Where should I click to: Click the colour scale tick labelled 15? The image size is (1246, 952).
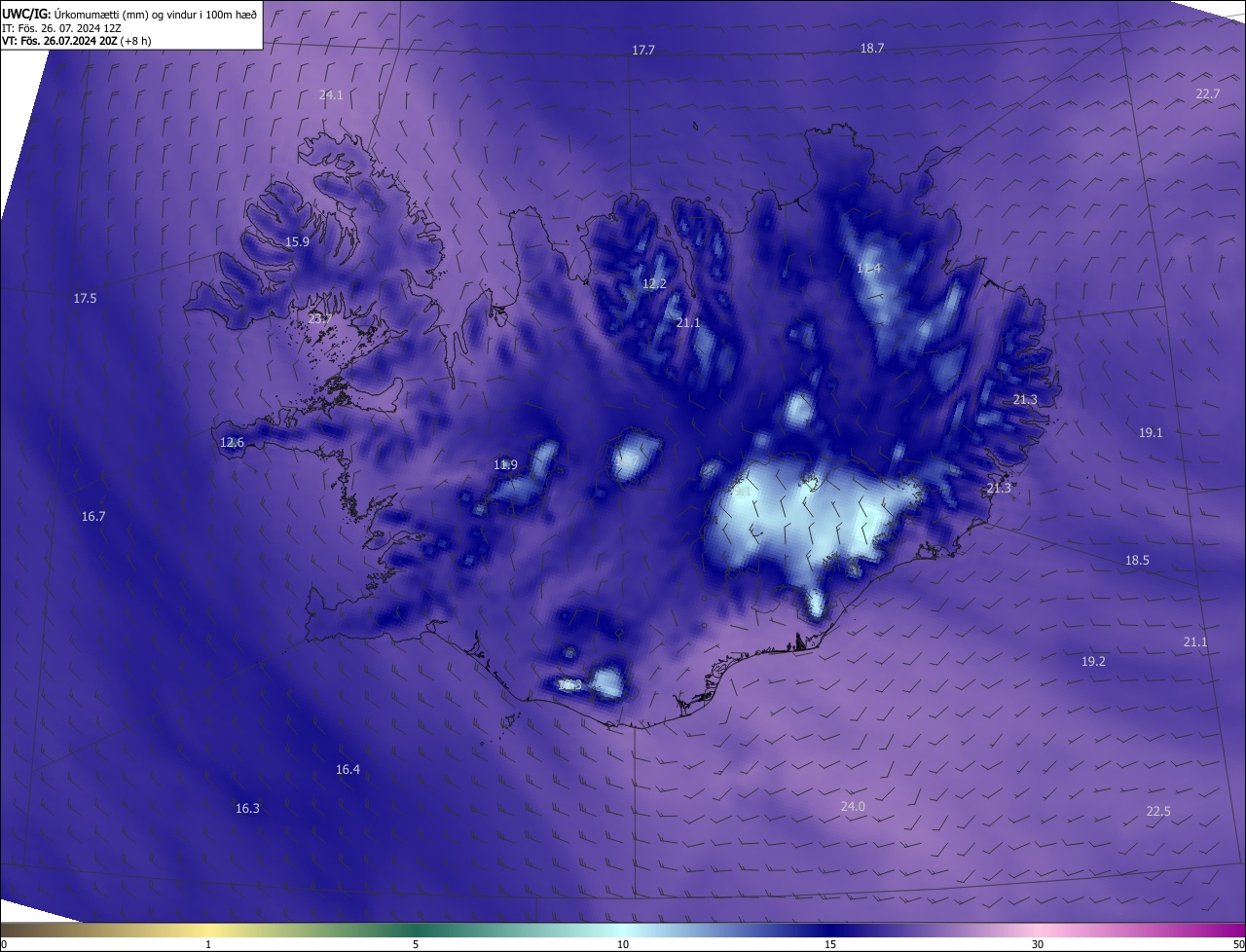(x=830, y=944)
